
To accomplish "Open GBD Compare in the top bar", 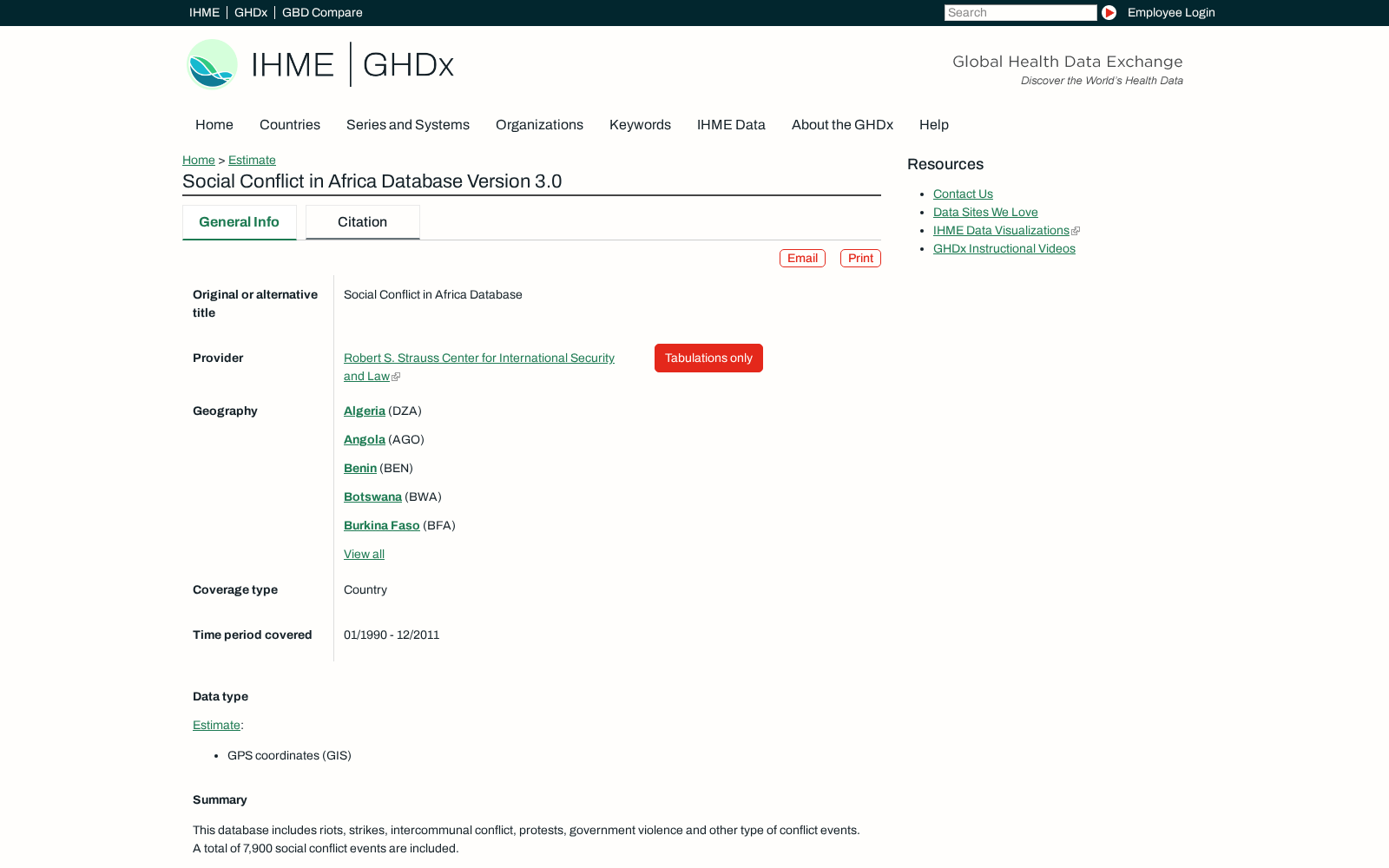I will 322,12.
